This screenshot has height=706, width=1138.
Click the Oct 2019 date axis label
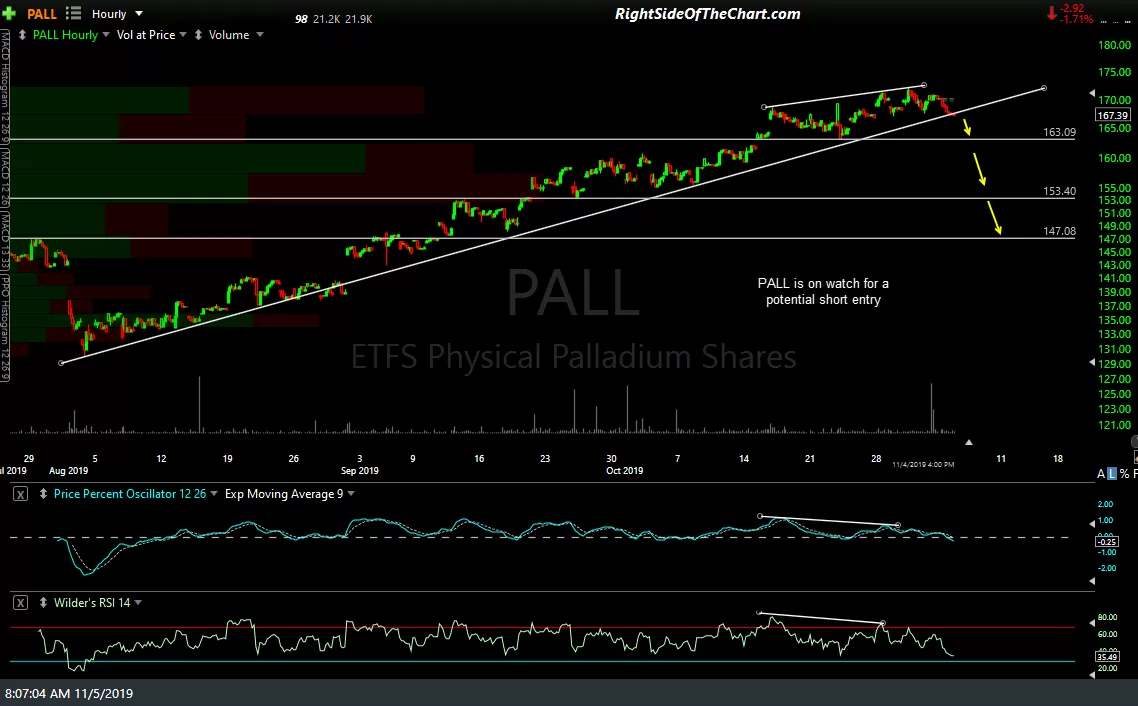pos(624,470)
